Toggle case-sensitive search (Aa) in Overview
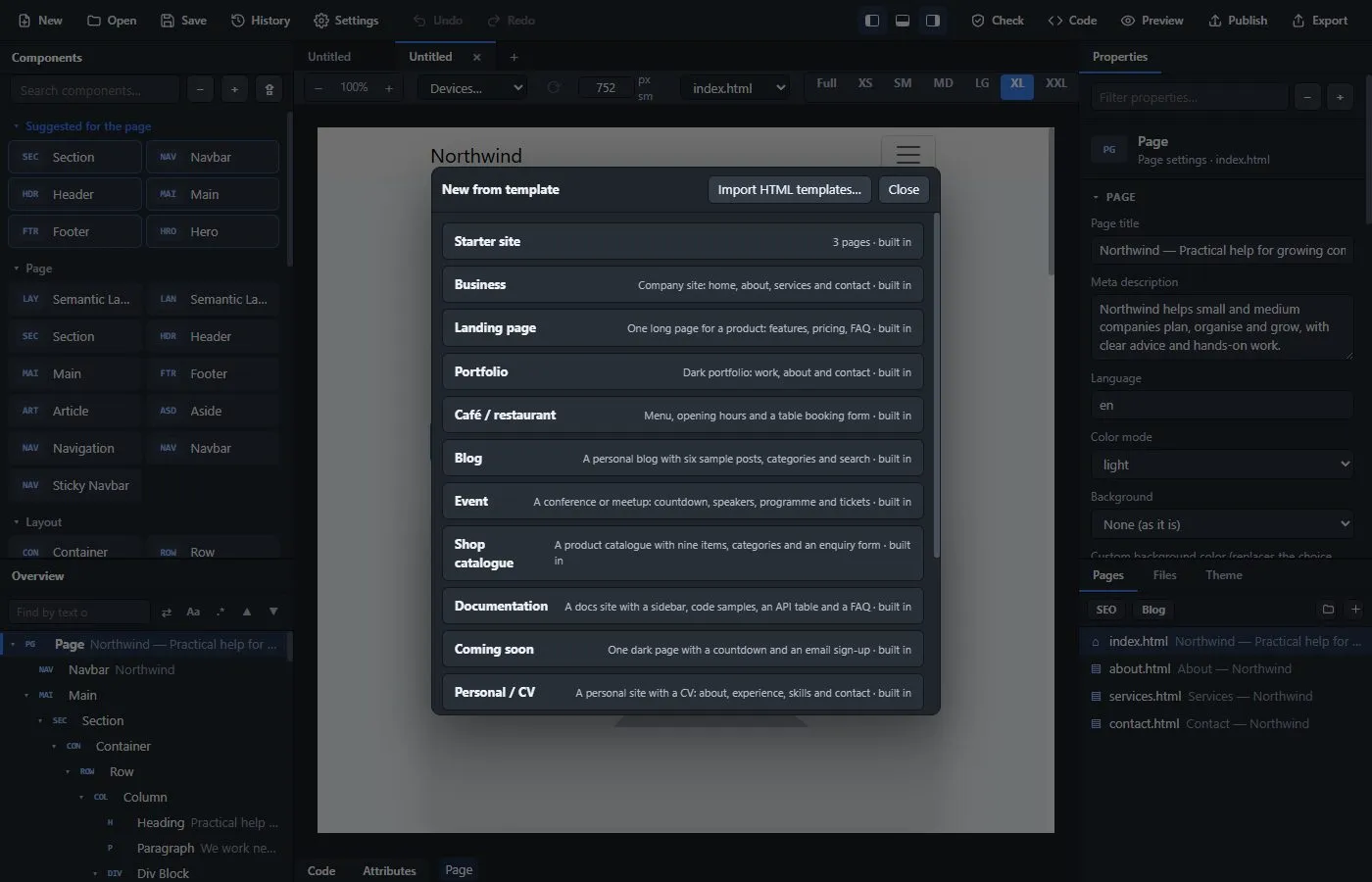This screenshot has height=882, width=1372. (193, 612)
